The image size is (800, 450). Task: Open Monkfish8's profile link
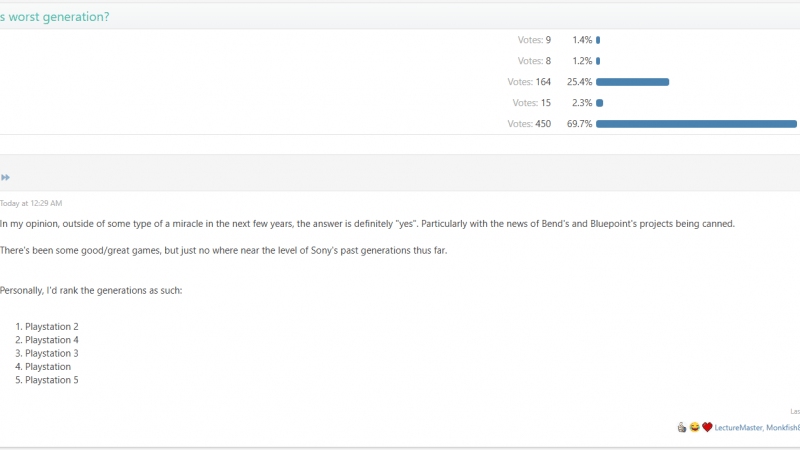click(783, 428)
